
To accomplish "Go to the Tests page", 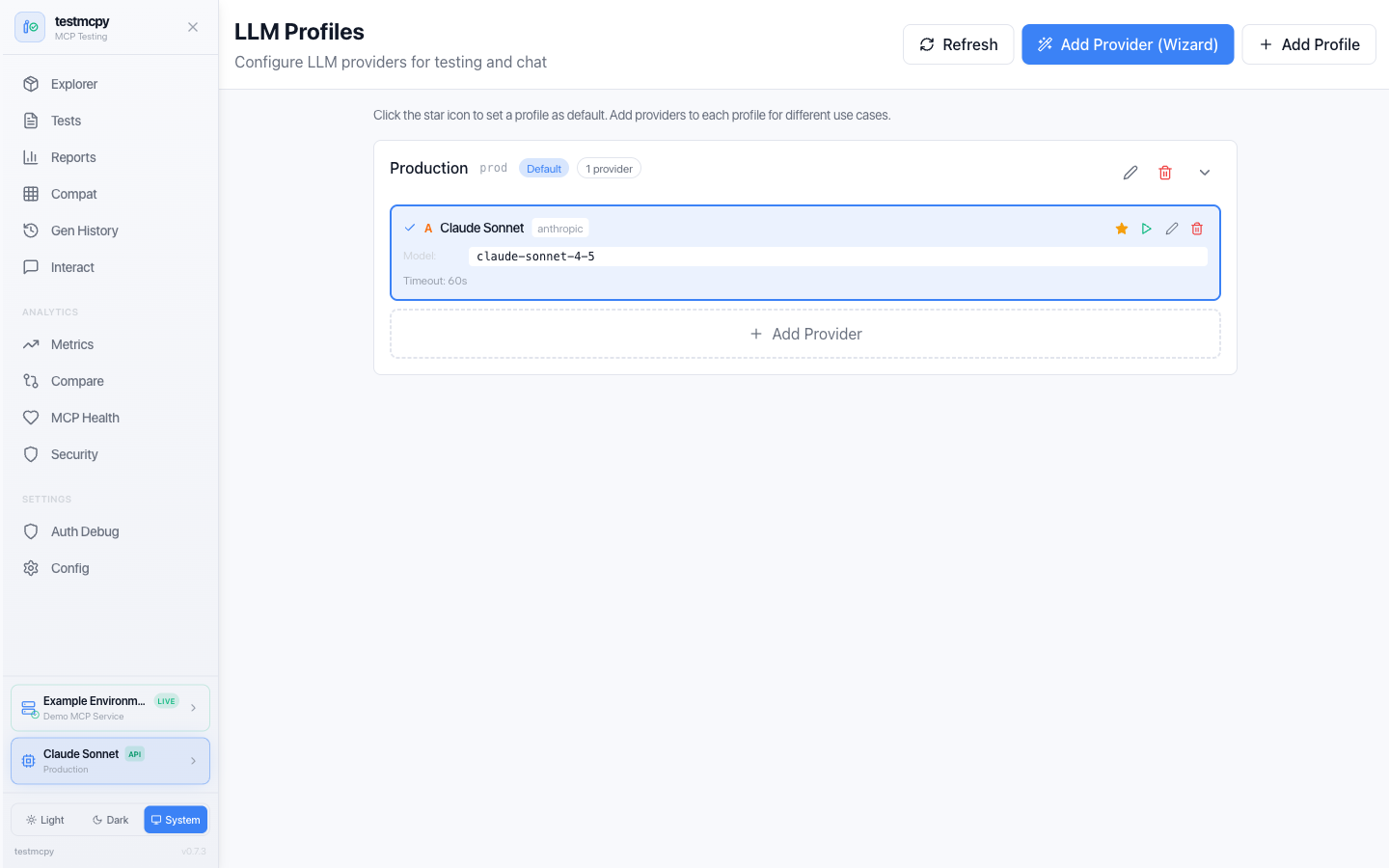I will [x=110, y=121].
